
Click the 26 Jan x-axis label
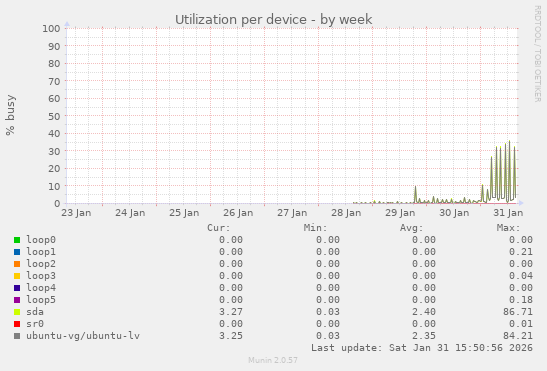coord(238,213)
